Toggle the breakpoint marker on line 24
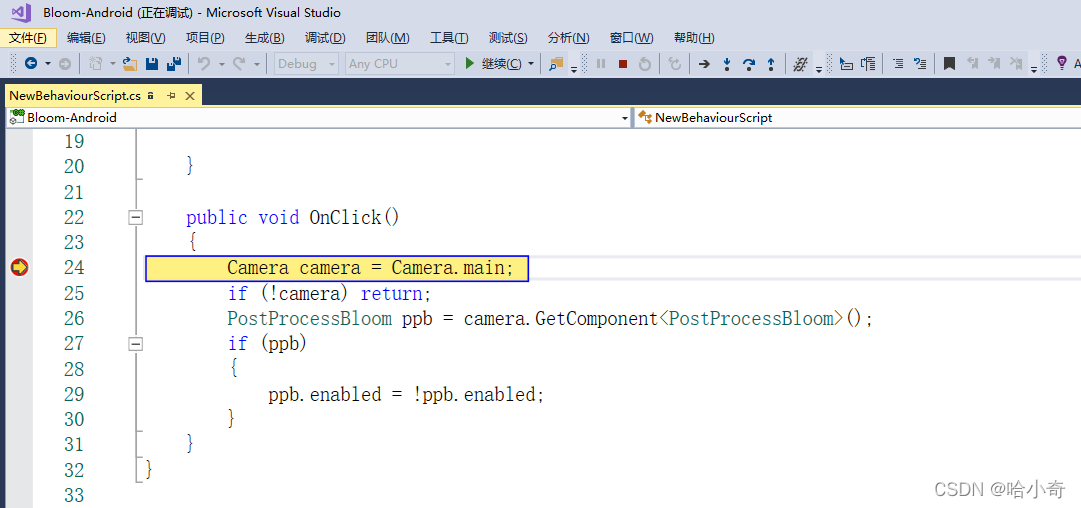 click(19, 267)
